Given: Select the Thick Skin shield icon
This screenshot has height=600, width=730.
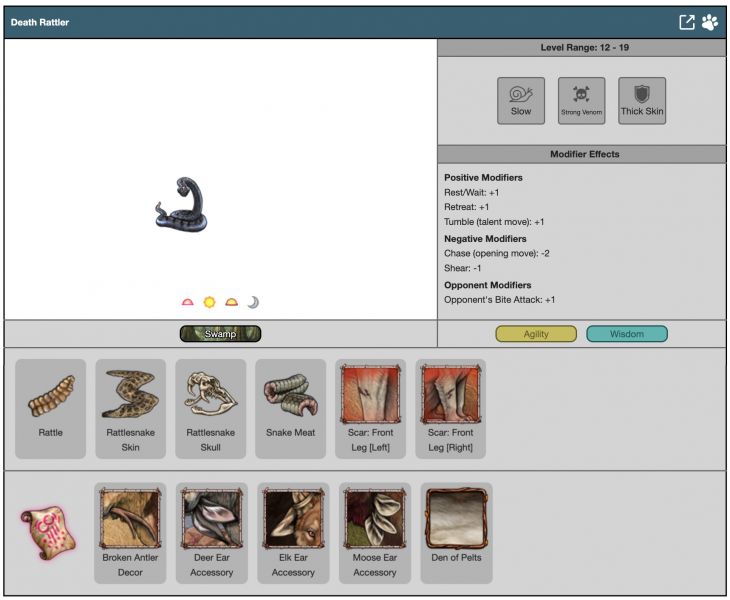Looking at the screenshot, I should [641, 100].
